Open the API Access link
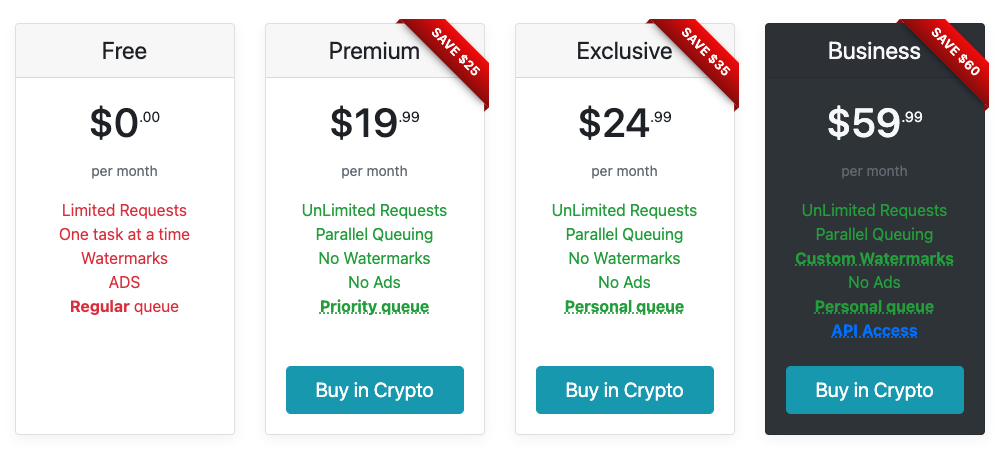 point(874,331)
